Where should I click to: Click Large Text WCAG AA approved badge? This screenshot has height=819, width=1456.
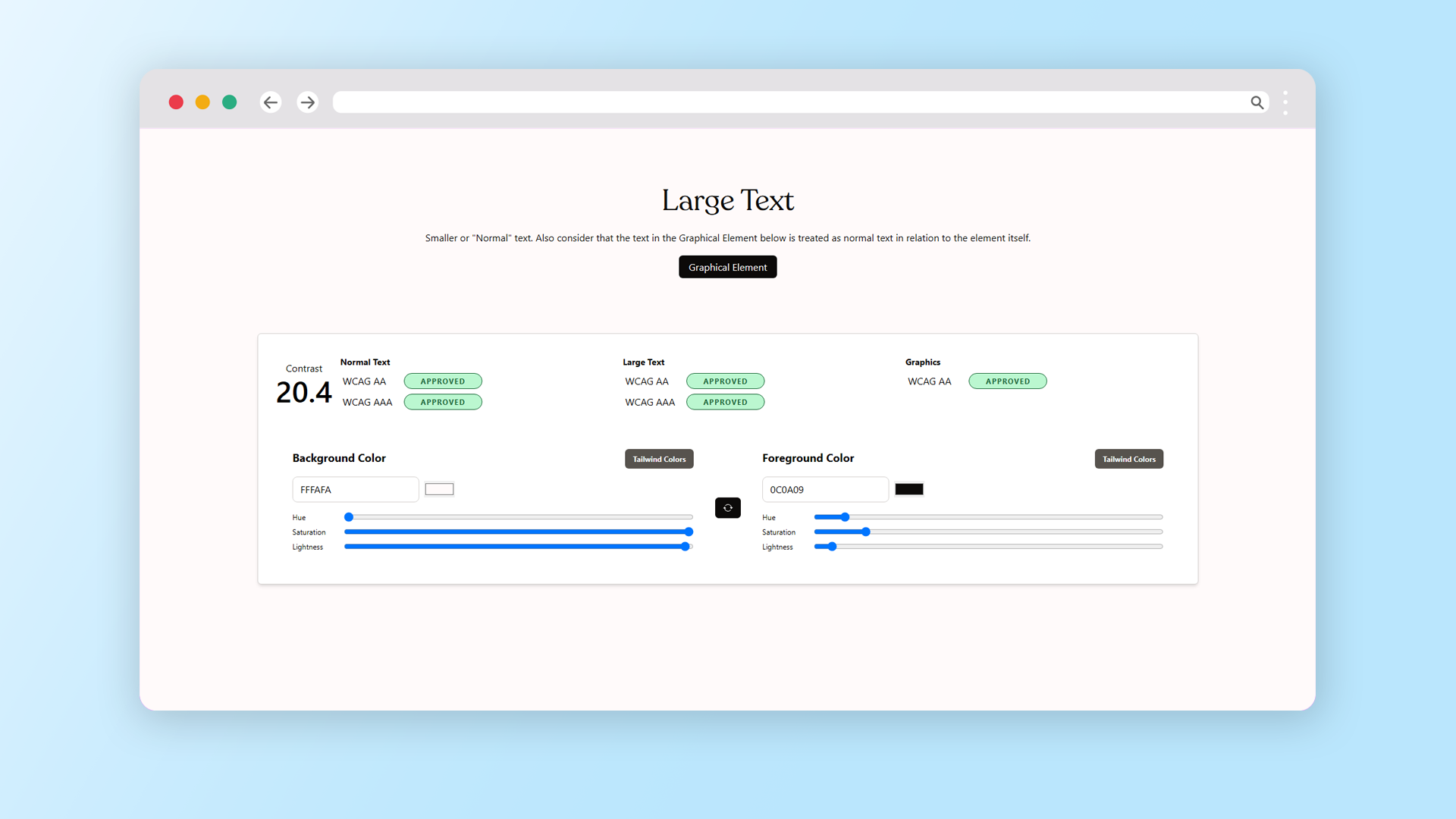(725, 381)
